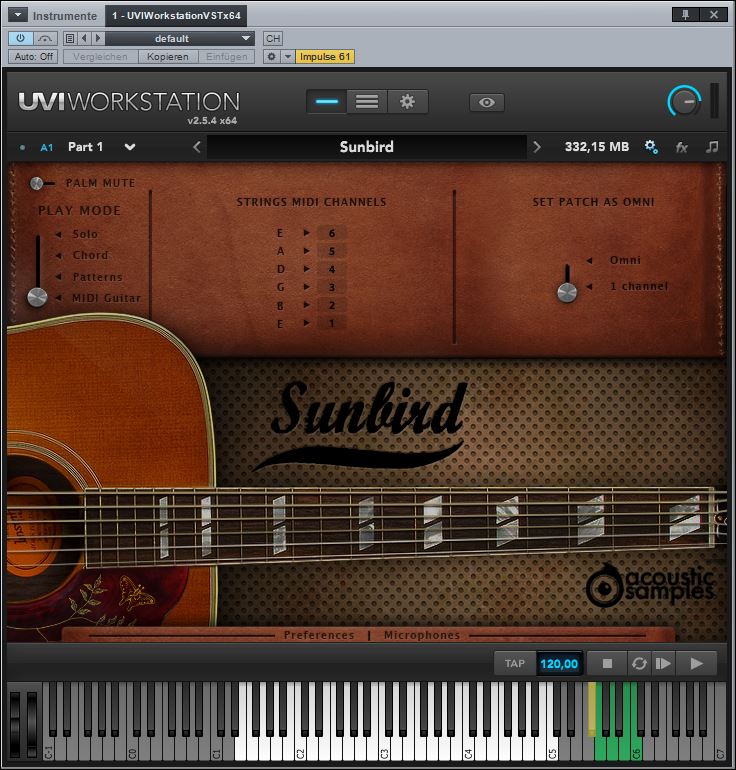Toggle the plugin power bypass button
The image size is (736, 770).
point(21,38)
